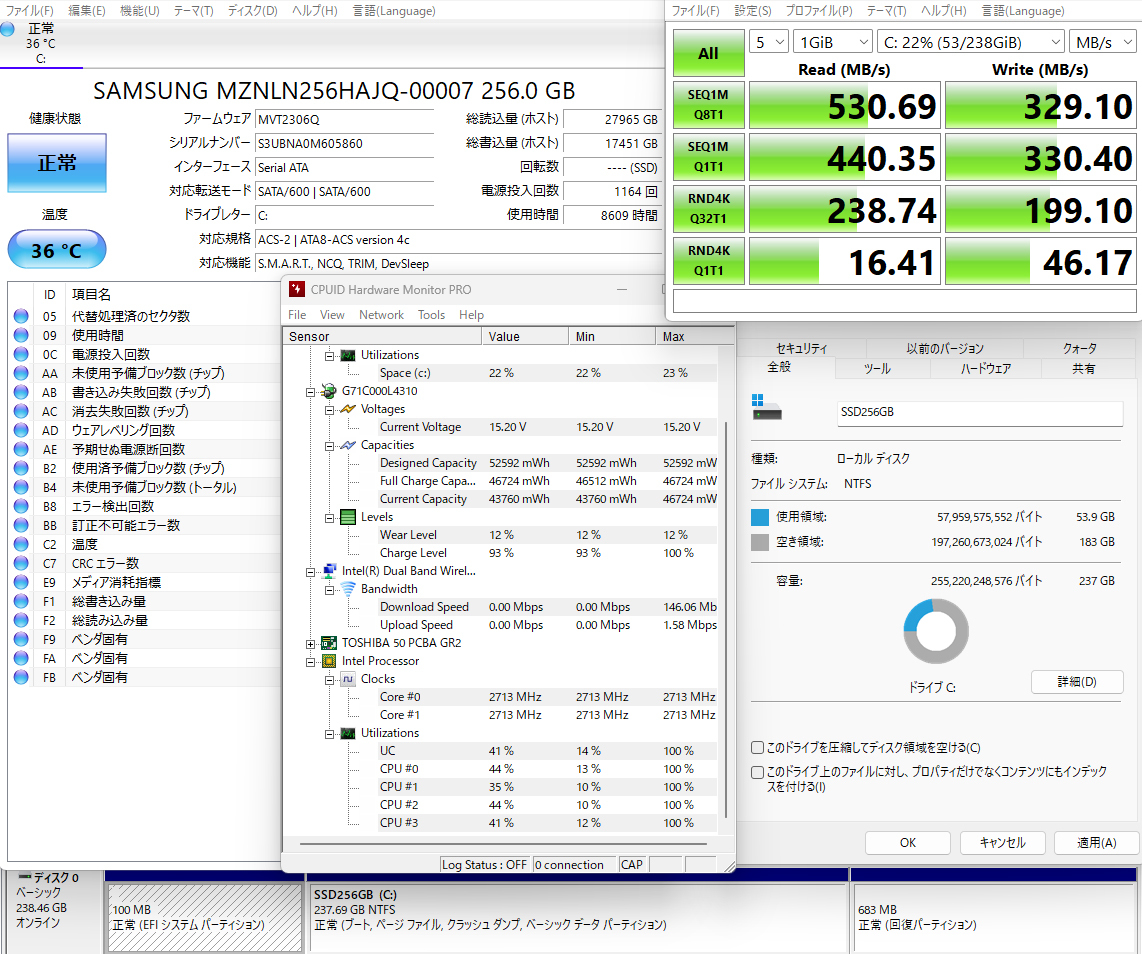
Task: Run All benchmarks in CrystalDiskMark
Action: coord(709,53)
